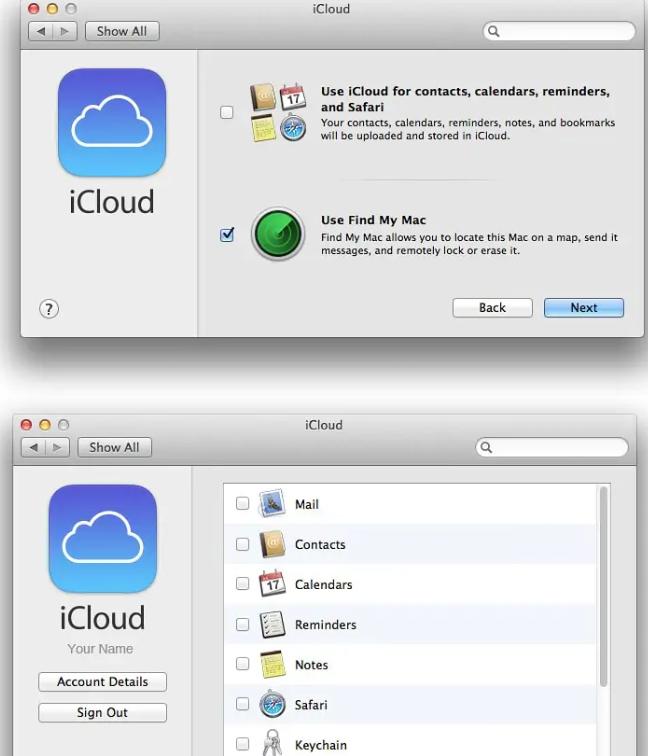Click the Find My Mac radar icon
Viewport: 648px width, 756px height.
pos(278,234)
